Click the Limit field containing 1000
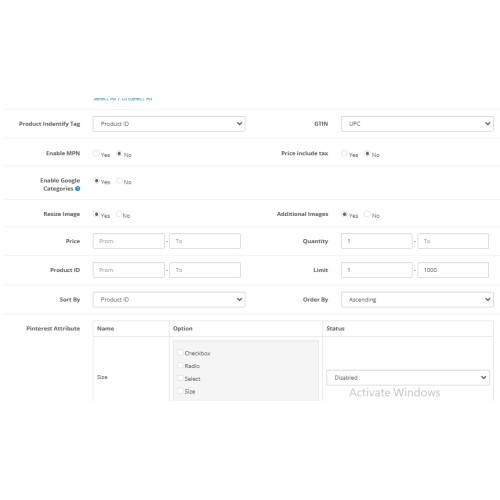The image size is (500, 500). pos(453,270)
